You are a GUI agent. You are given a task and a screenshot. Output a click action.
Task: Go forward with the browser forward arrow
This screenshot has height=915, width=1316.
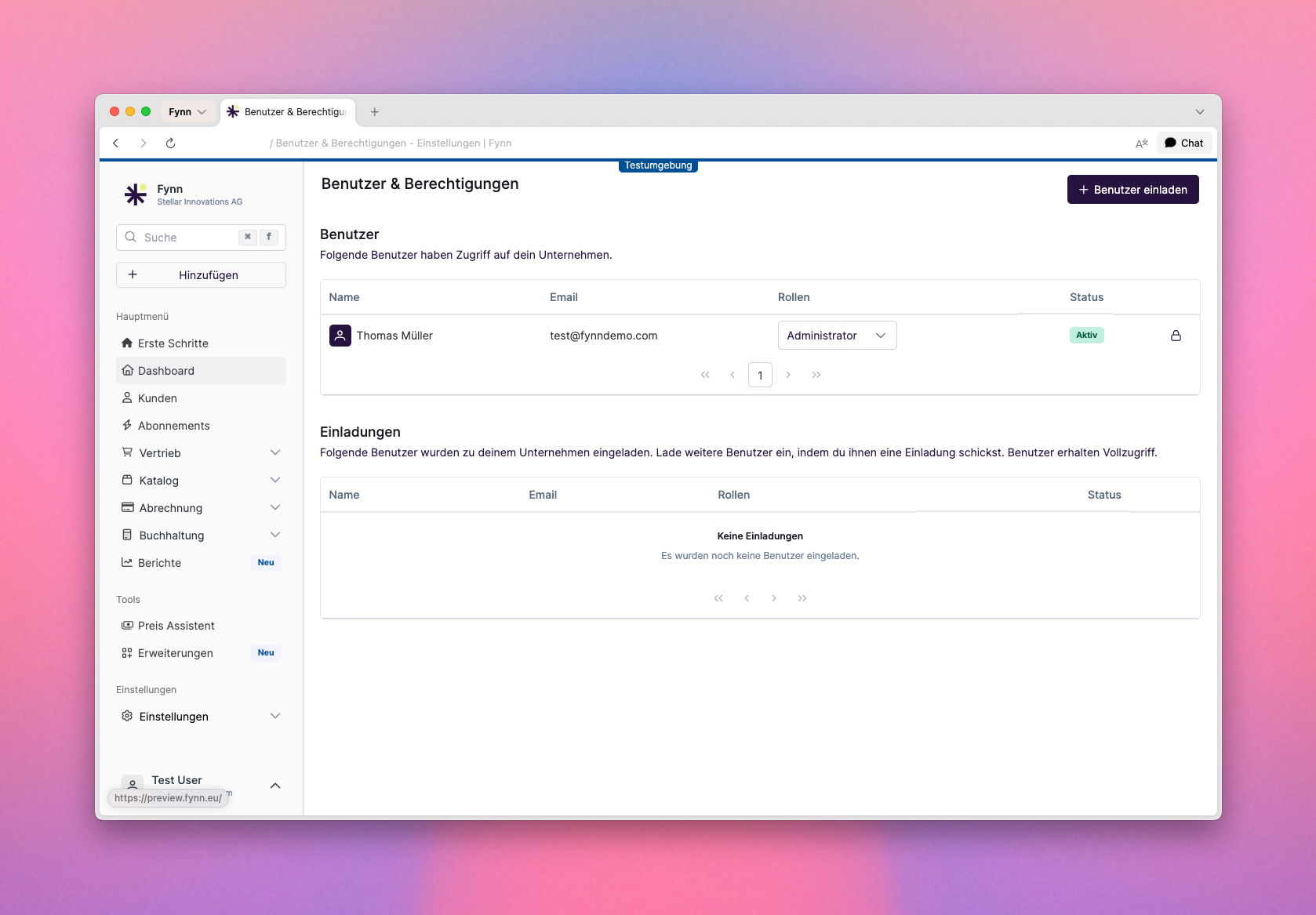point(143,143)
